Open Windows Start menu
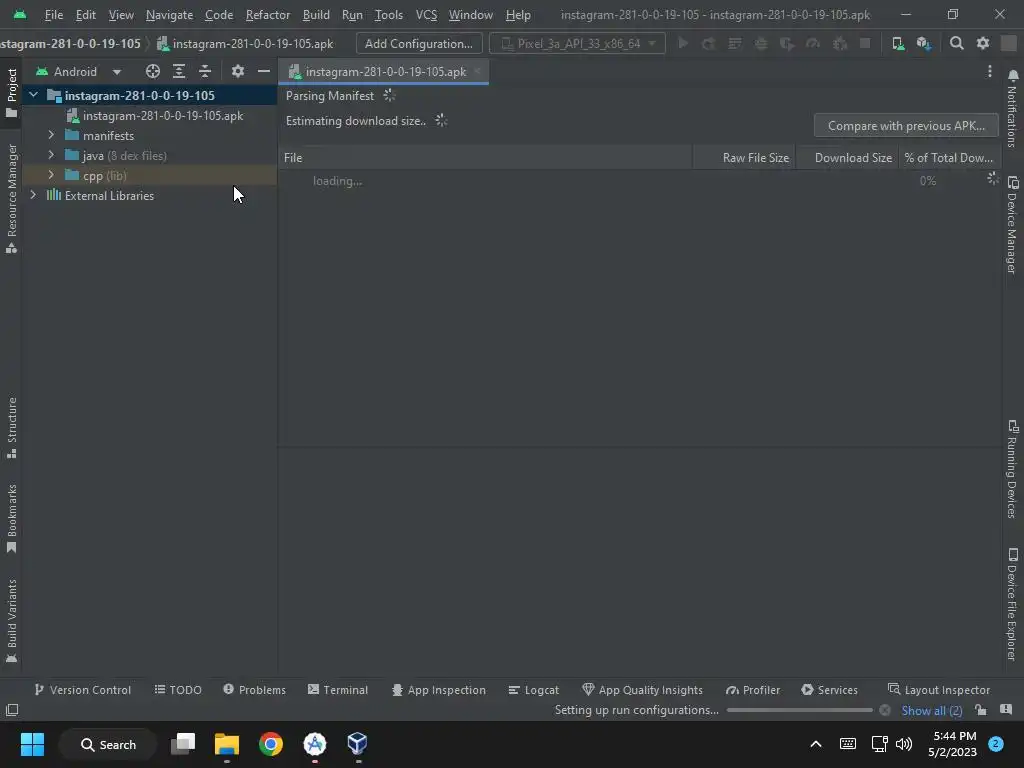The height and width of the screenshot is (768, 1024). [x=32, y=744]
